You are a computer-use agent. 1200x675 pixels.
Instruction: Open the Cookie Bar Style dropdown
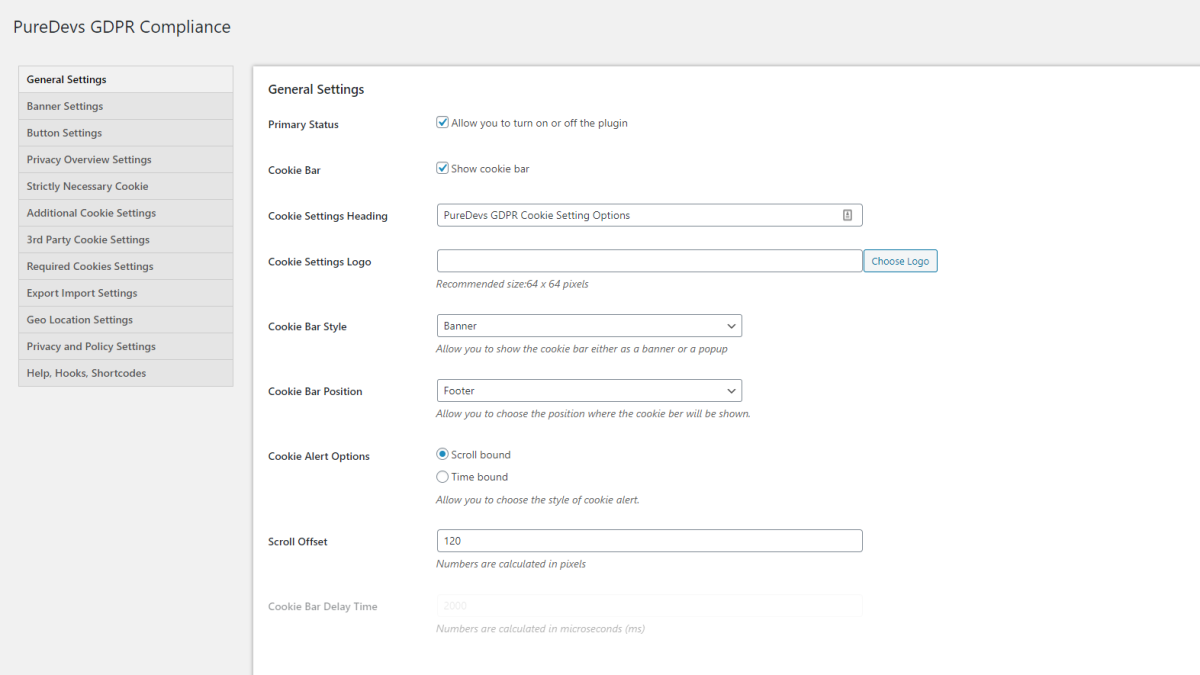coord(589,326)
